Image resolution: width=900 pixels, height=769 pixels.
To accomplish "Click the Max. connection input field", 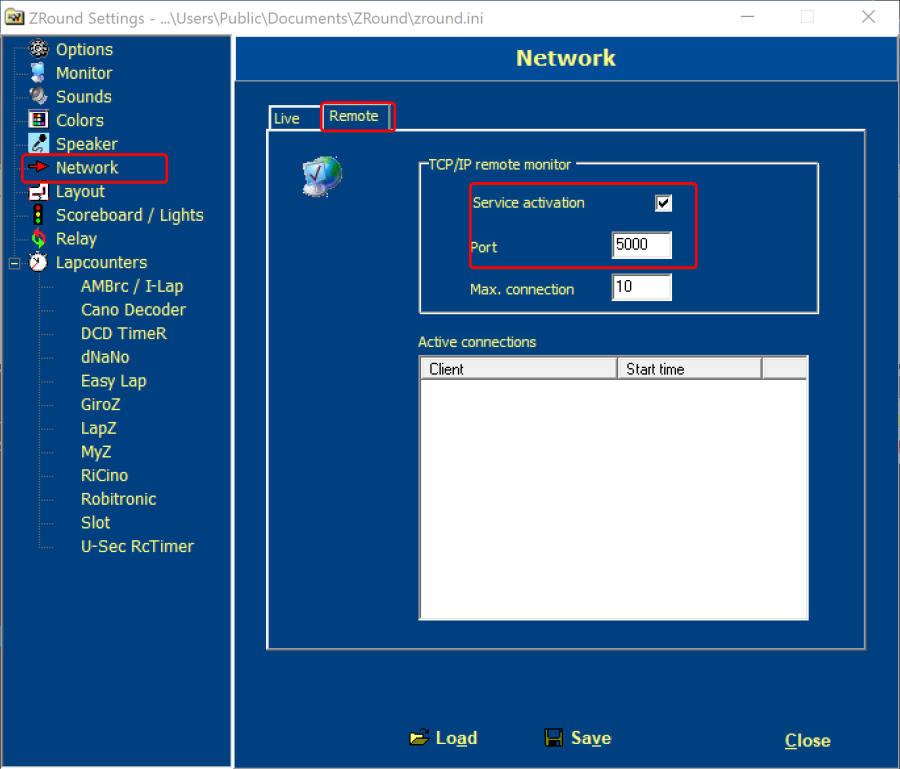I will pos(642,287).
